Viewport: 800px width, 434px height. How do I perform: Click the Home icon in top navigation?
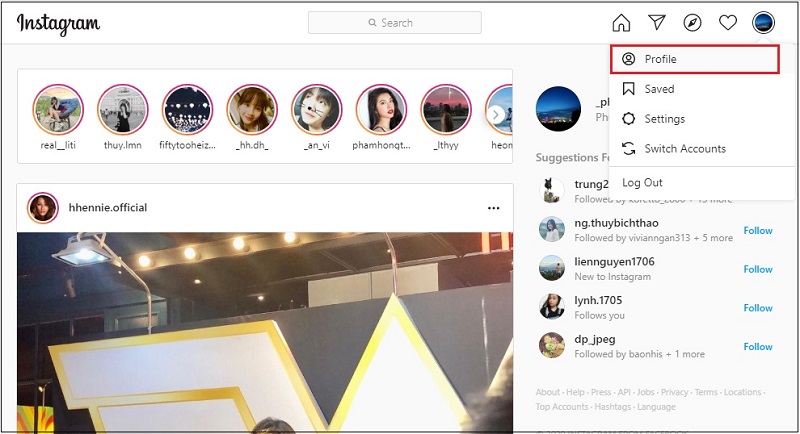click(621, 23)
